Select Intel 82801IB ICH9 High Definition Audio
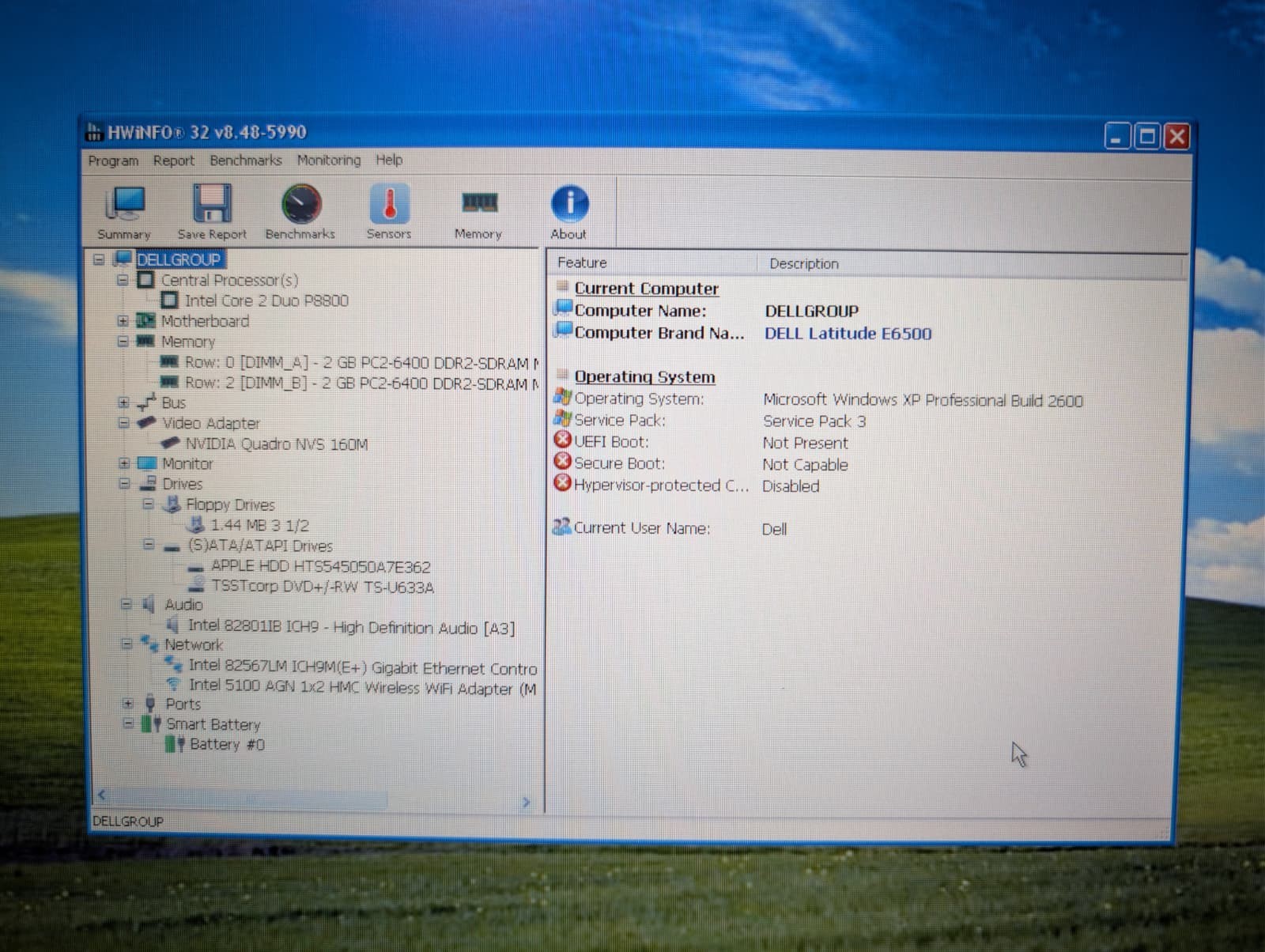1265x952 pixels. [x=352, y=627]
